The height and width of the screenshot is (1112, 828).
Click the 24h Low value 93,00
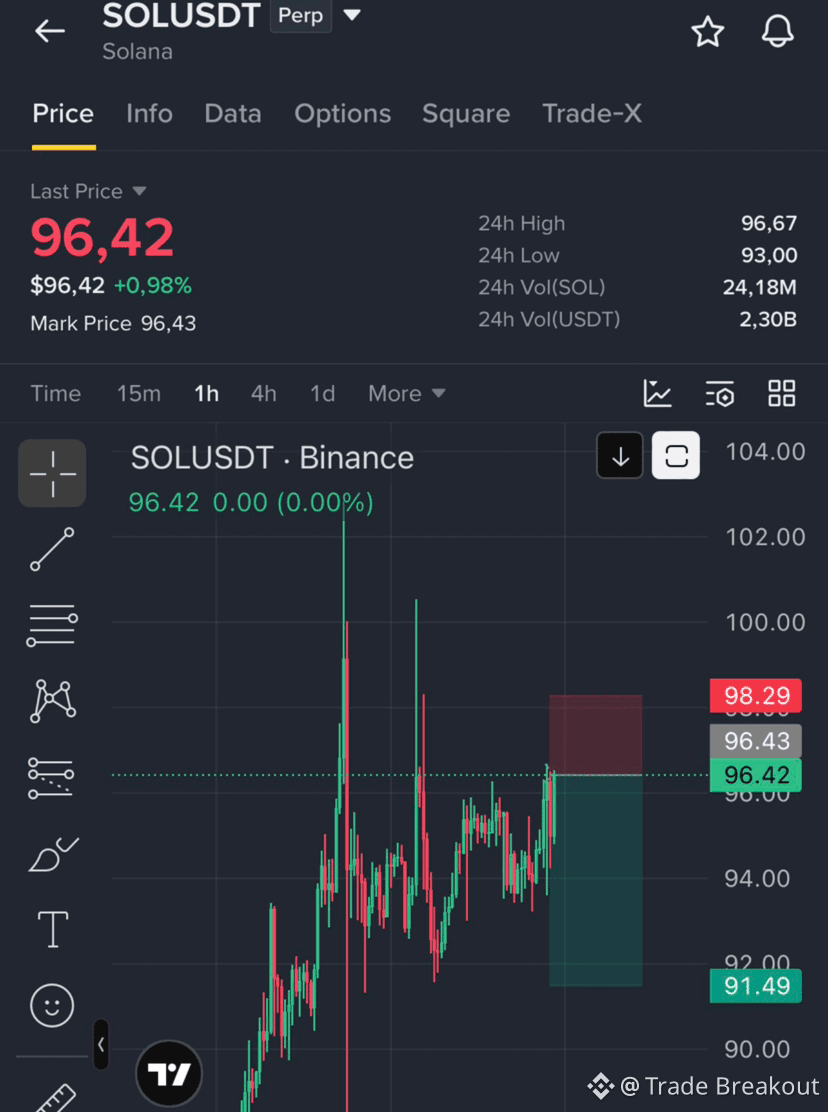(769, 255)
